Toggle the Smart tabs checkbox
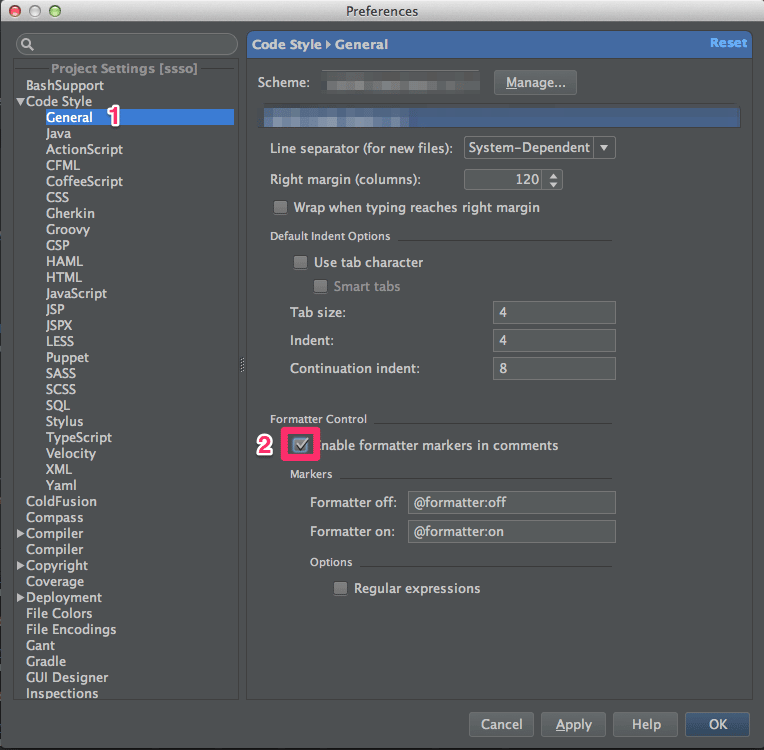 tap(320, 286)
